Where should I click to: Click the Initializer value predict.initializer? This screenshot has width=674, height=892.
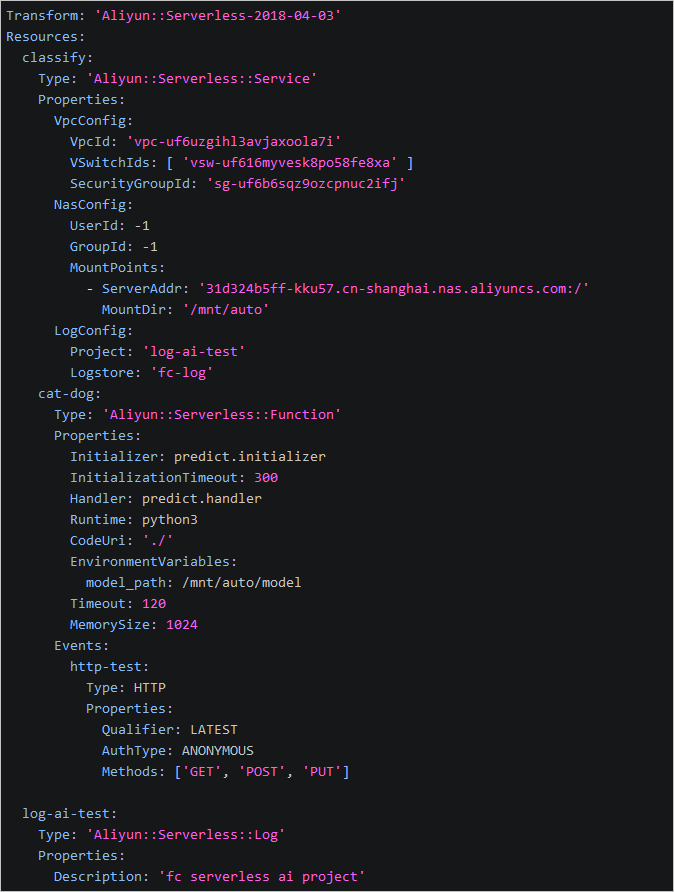coord(249,456)
